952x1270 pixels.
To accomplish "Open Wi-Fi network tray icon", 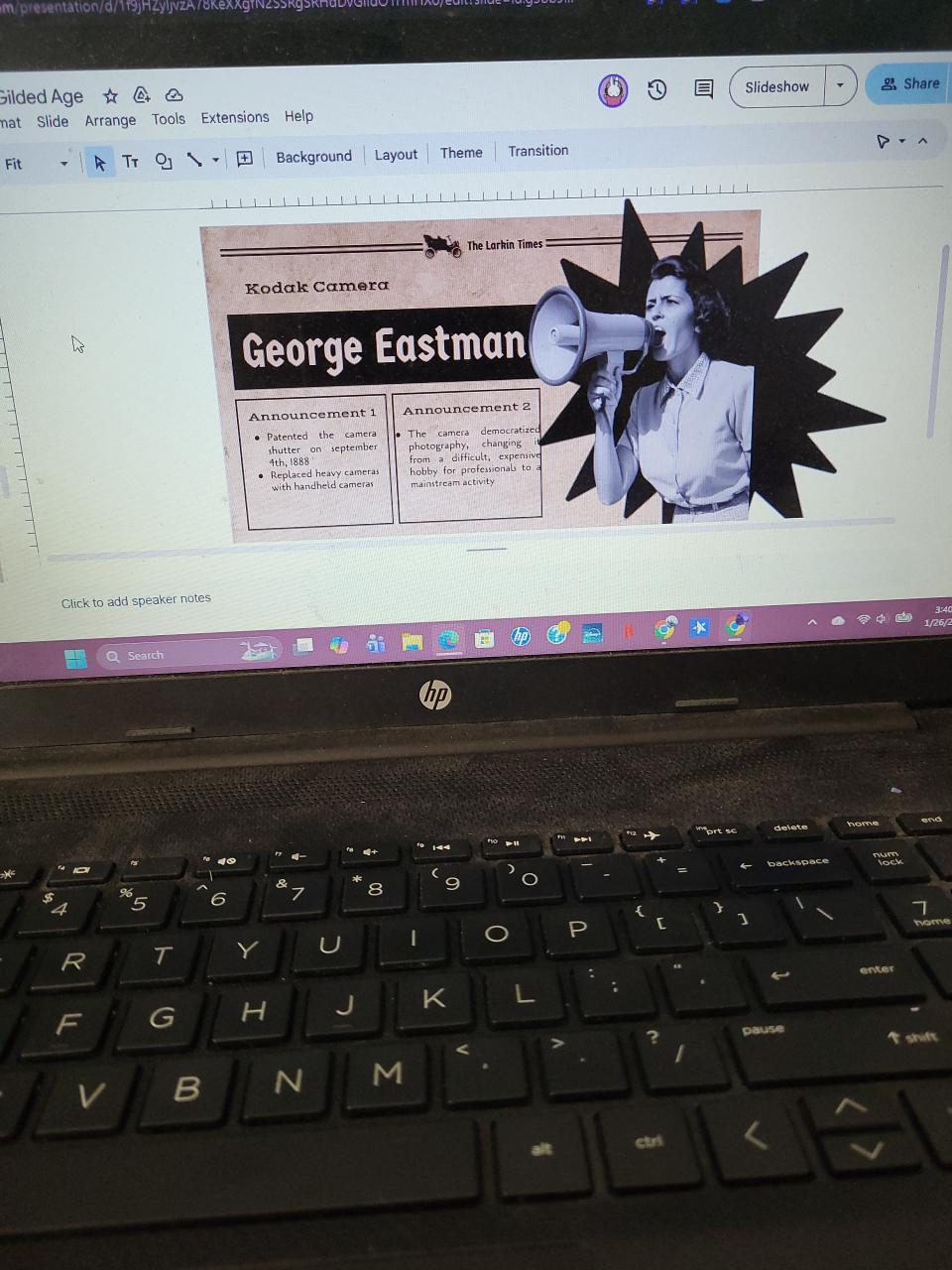I will pyautogui.click(x=863, y=619).
